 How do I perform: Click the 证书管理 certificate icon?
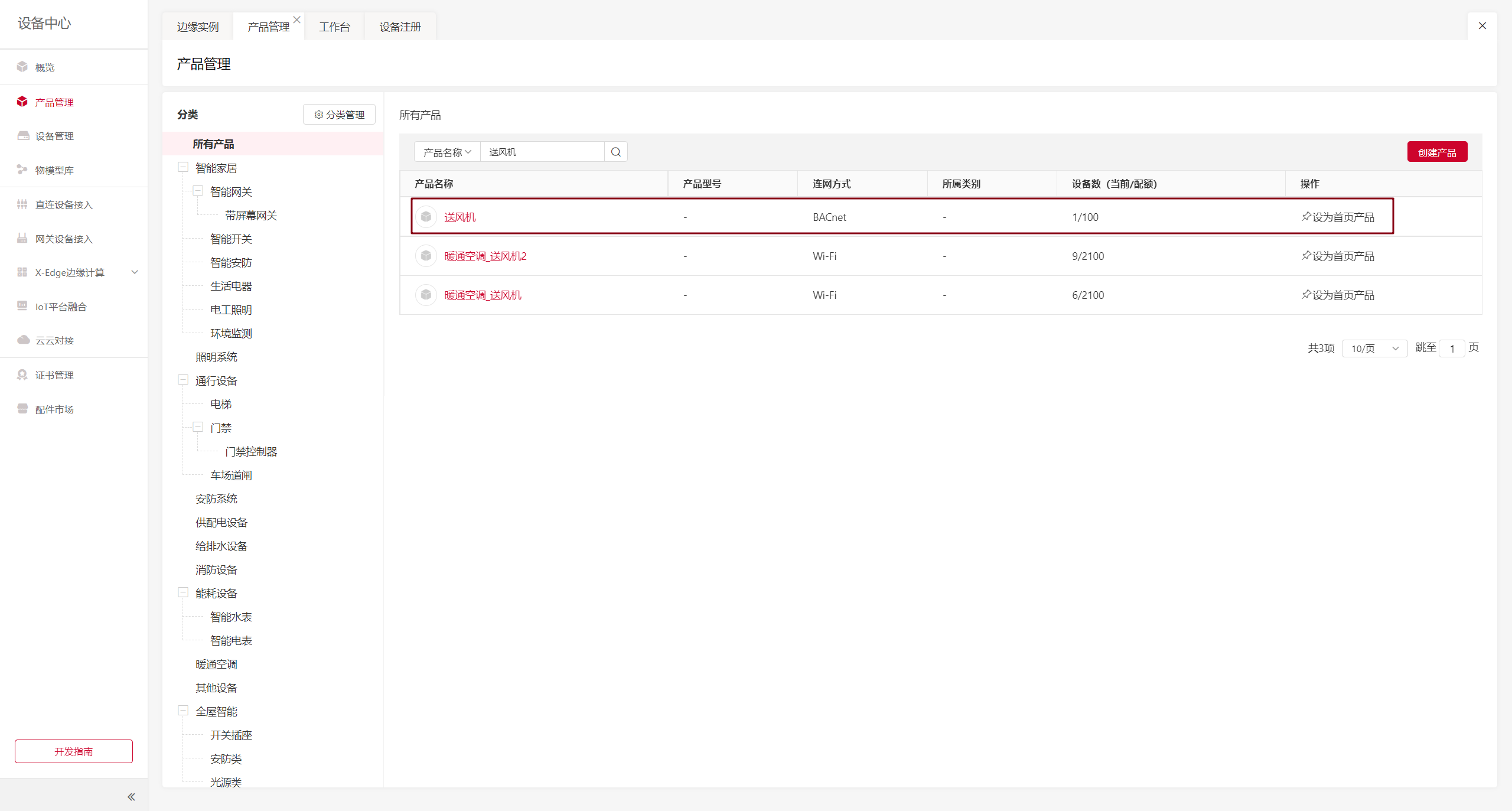[x=22, y=374]
